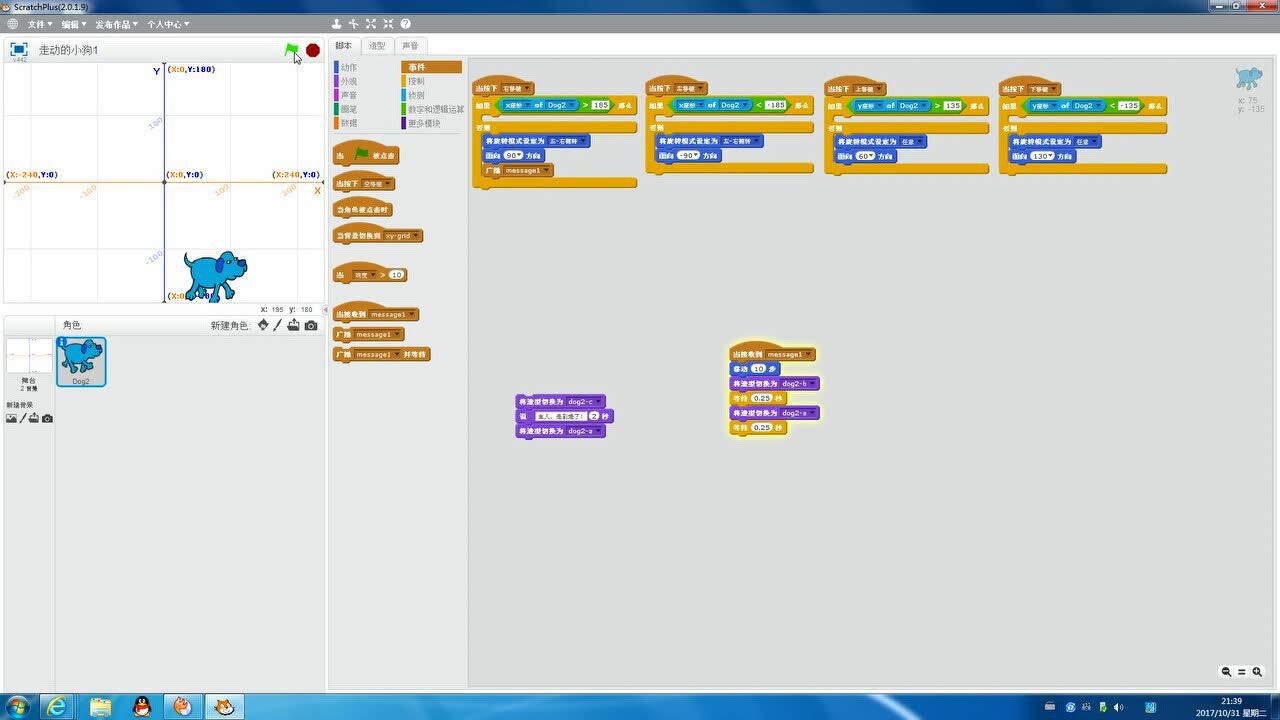Expand the 个人中心 dropdown menu
Viewport: 1280px width, 720px height.
pos(168,24)
